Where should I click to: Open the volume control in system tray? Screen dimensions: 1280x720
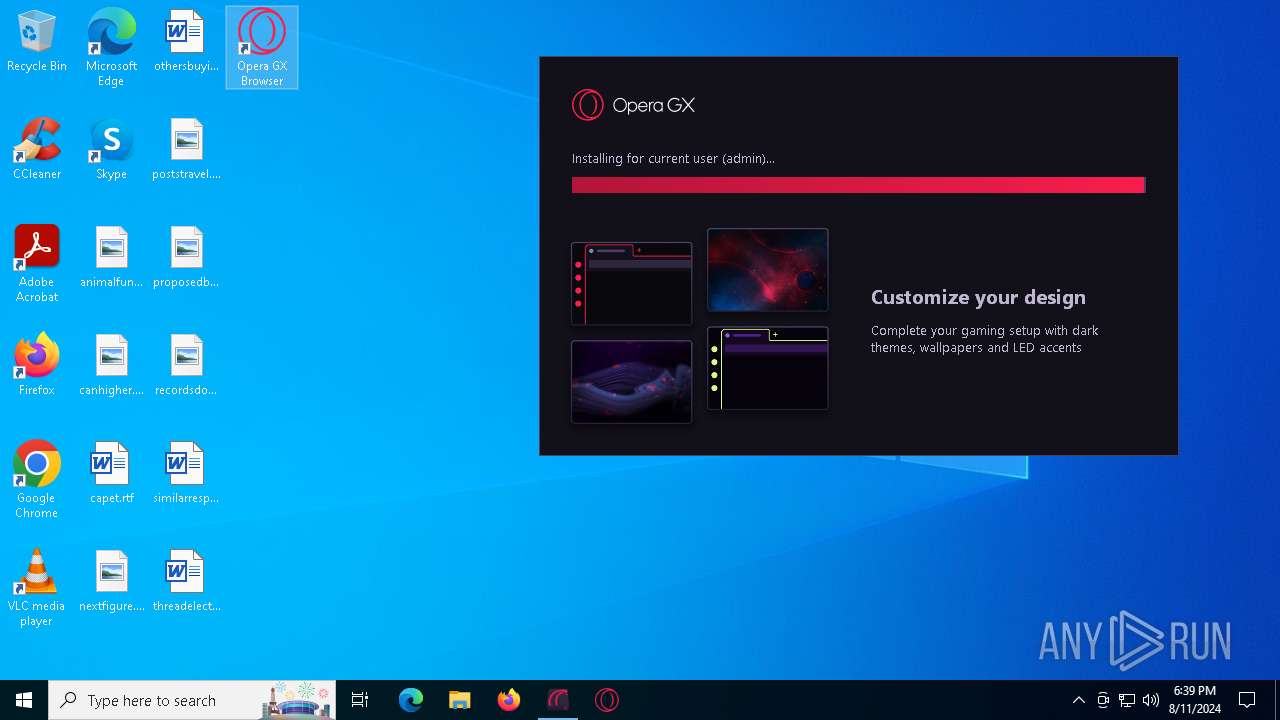(1151, 700)
